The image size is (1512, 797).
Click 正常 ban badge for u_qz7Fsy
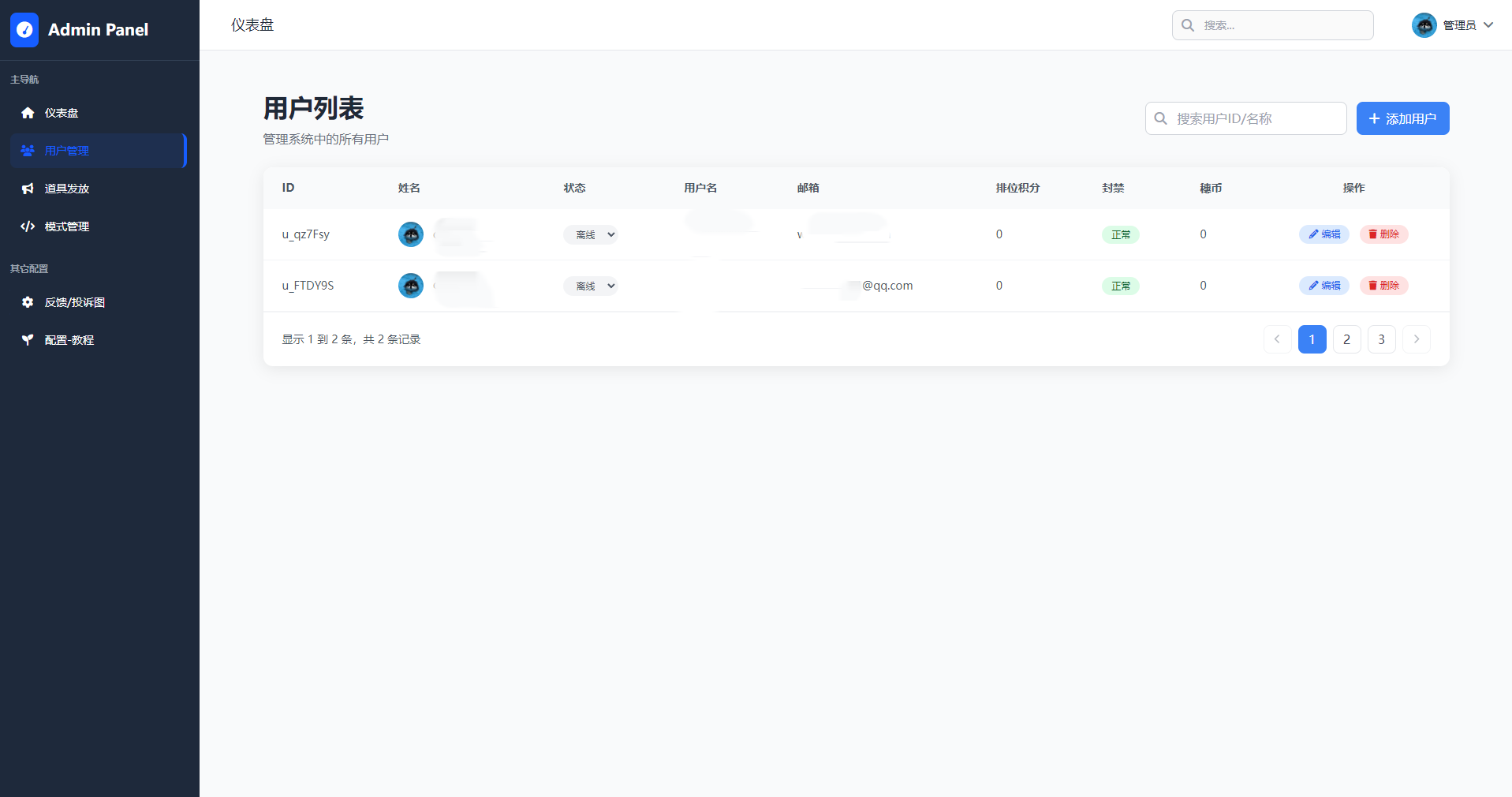tap(1121, 234)
